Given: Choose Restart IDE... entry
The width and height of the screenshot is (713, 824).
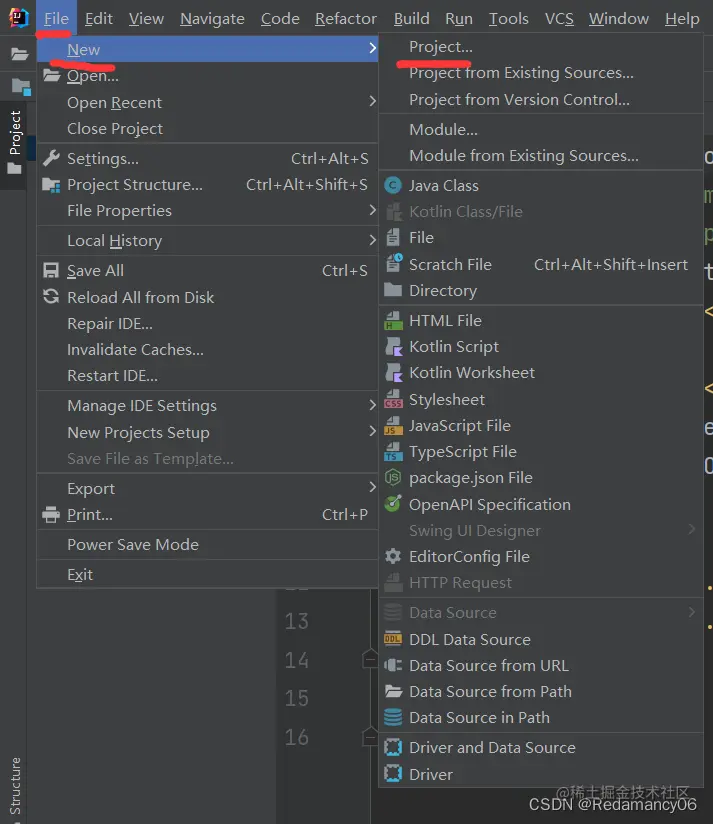Looking at the screenshot, I should click(x=112, y=376).
